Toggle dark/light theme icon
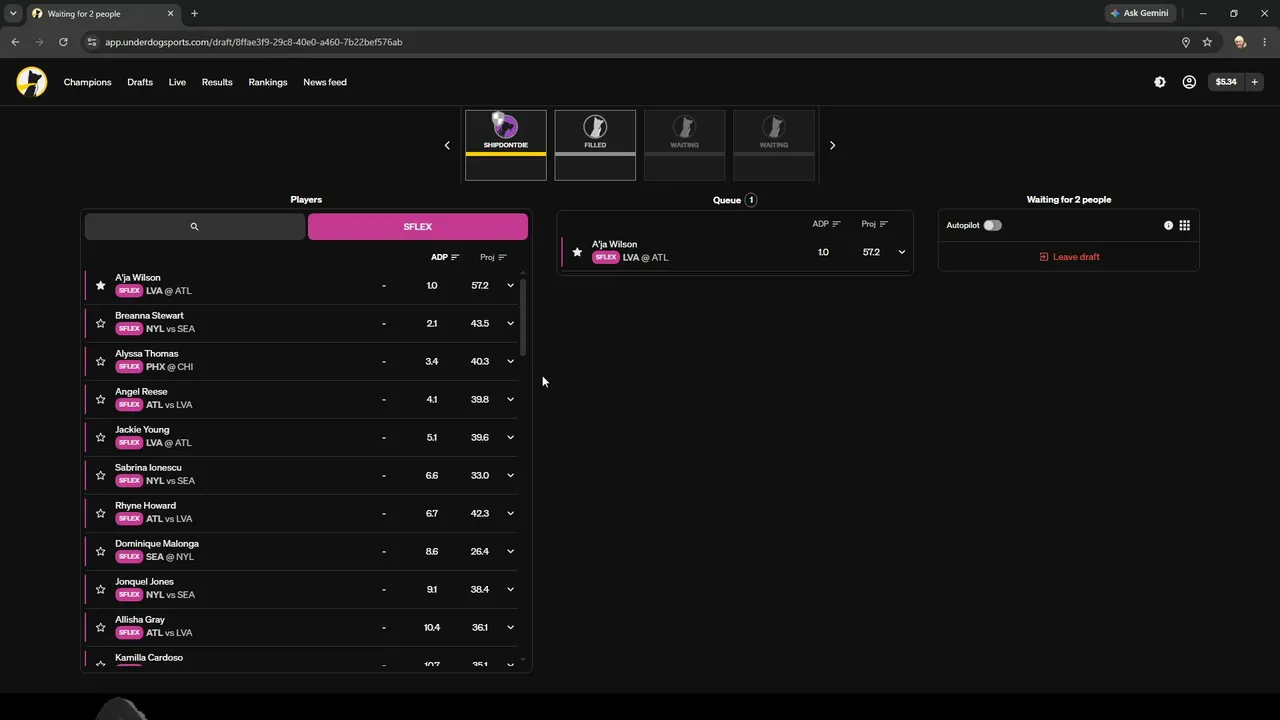This screenshot has width=1280, height=720. point(1160,82)
